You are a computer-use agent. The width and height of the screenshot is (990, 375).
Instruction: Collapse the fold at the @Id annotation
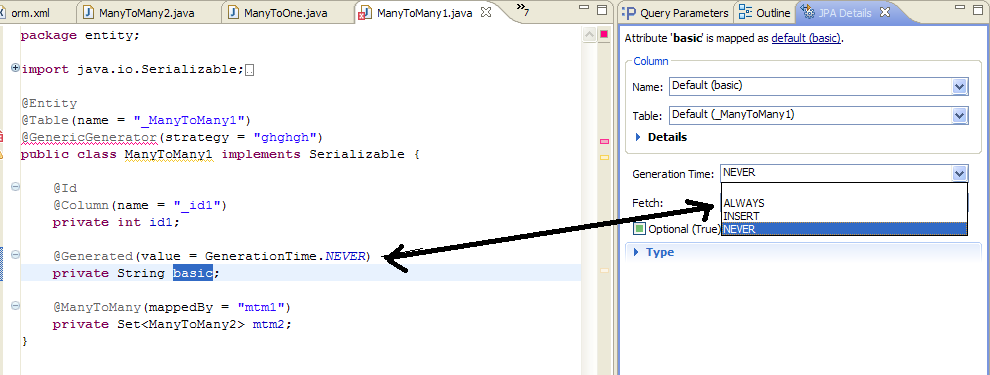pos(15,187)
